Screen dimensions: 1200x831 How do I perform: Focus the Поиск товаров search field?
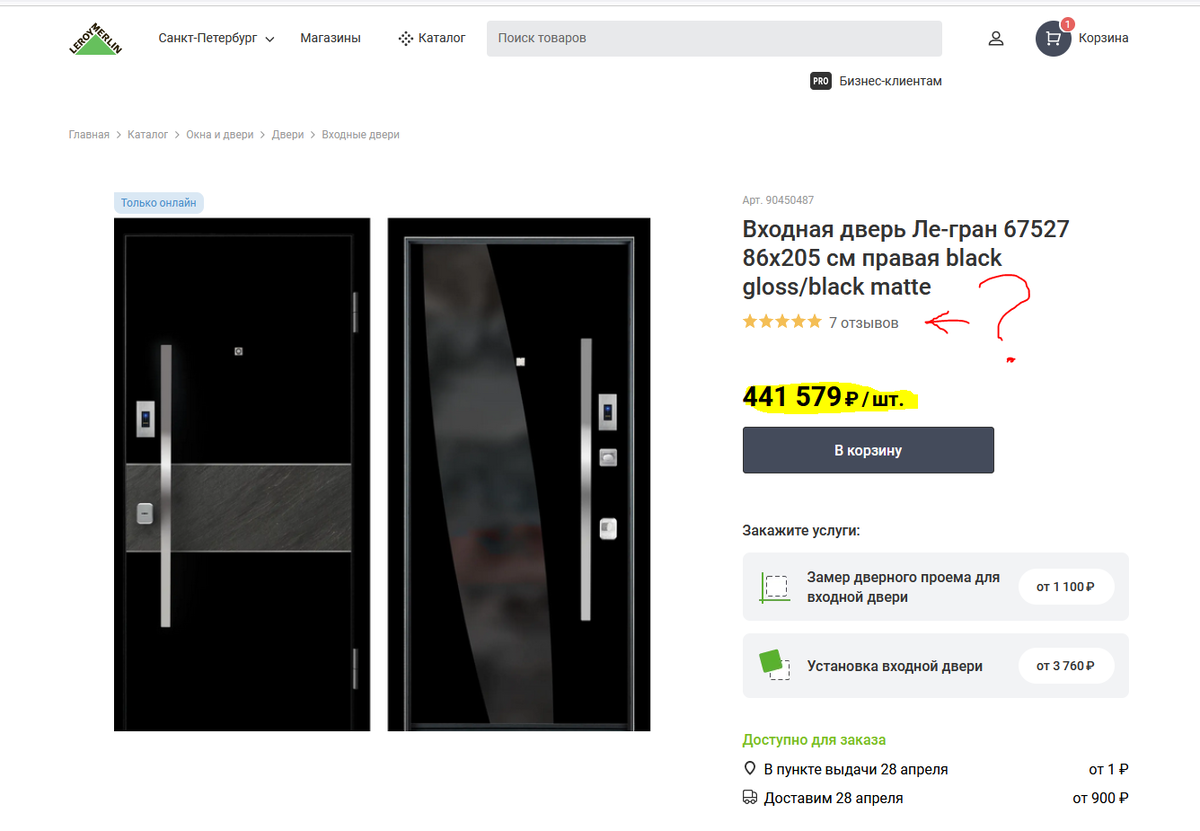714,38
